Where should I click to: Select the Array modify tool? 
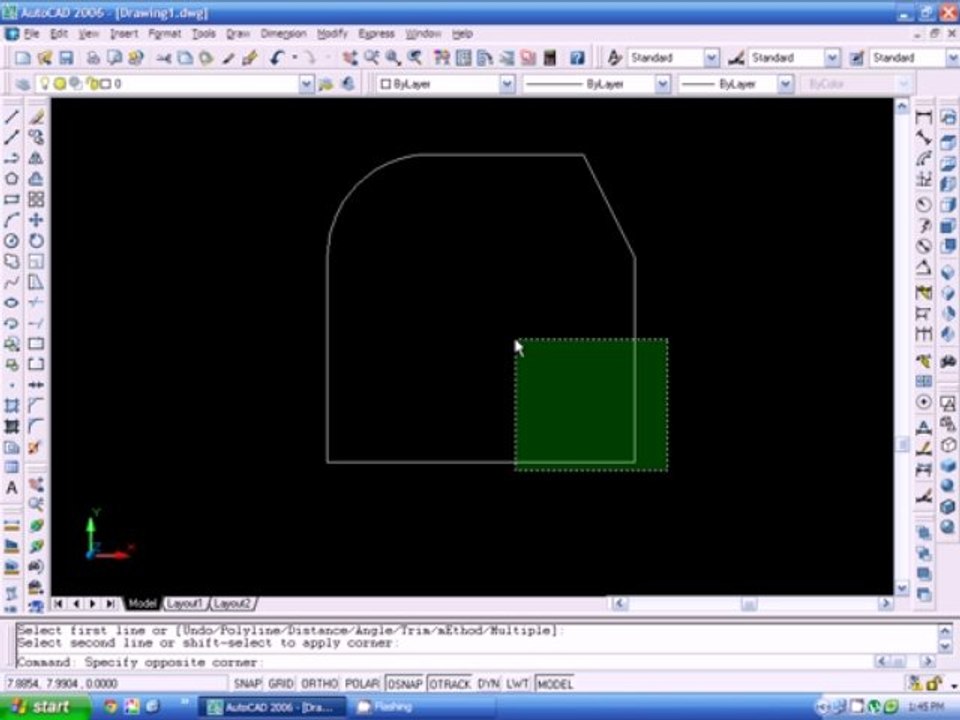point(36,200)
